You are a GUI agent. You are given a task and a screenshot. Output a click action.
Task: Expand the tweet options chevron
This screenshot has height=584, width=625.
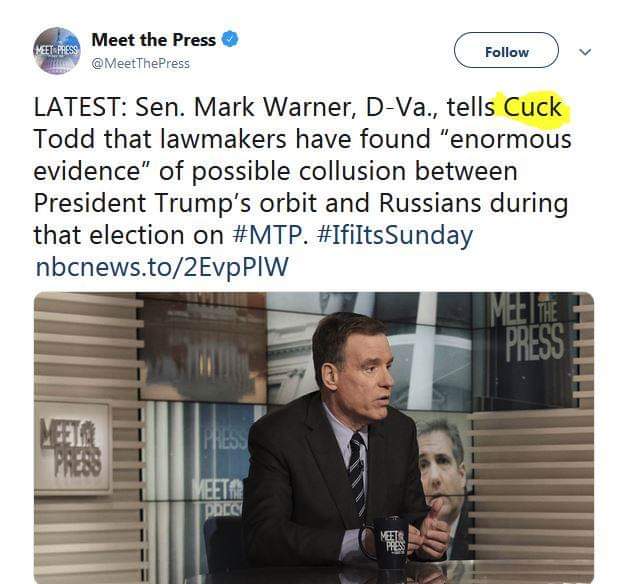586,51
